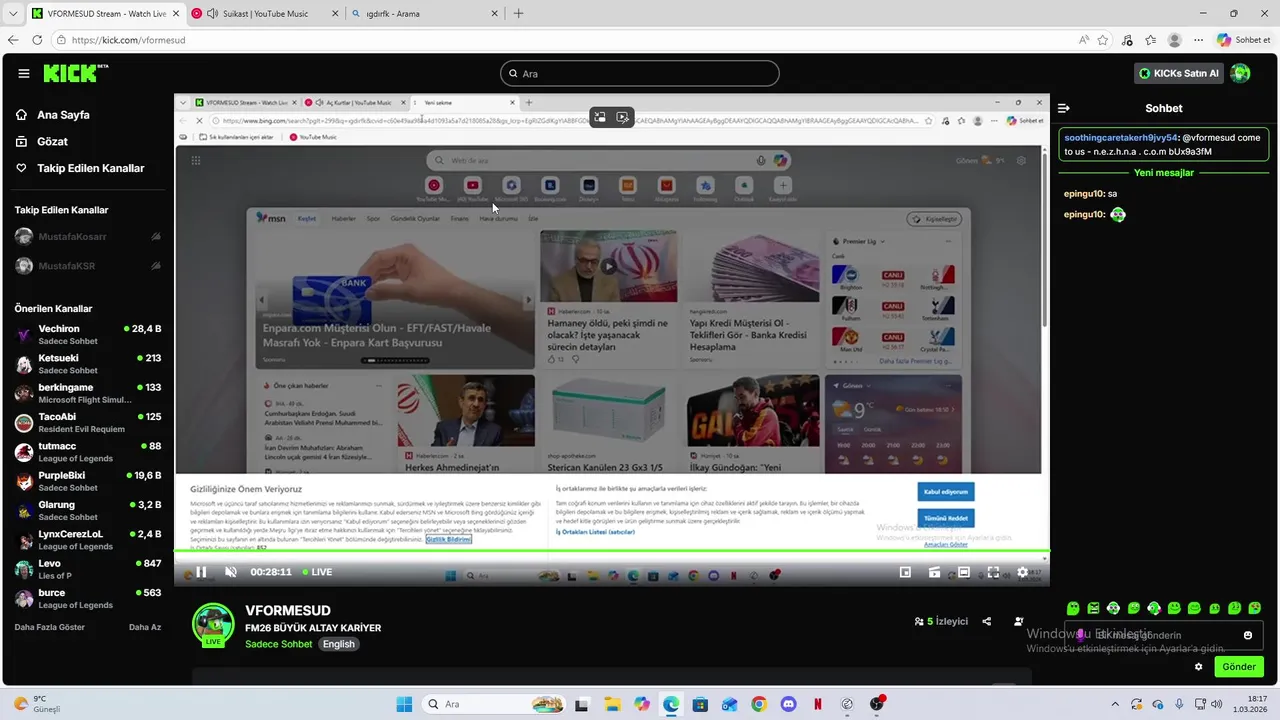The height and width of the screenshot is (720, 1280).
Task: Toggle notifications for MustafaKSR channel
Action: click(x=156, y=266)
